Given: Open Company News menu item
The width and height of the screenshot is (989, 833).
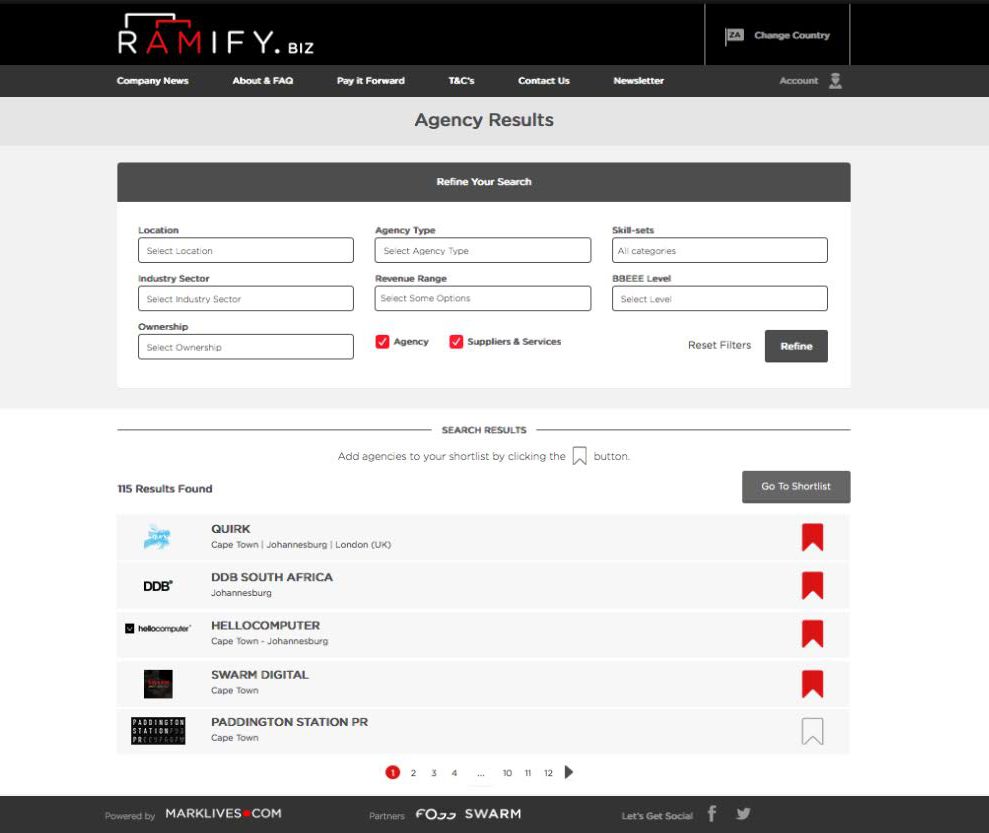Looking at the screenshot, I should point(153,81).
